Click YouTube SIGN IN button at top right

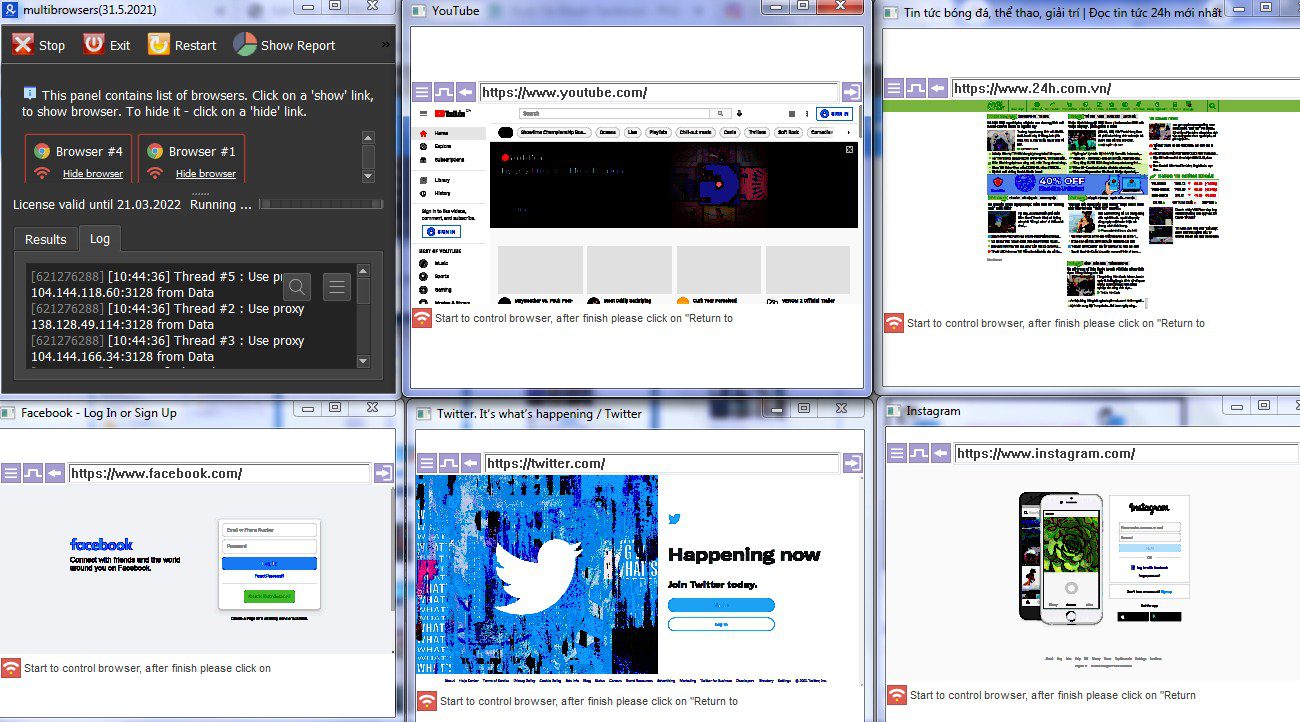pyautogui.click(x=835, y=114)
